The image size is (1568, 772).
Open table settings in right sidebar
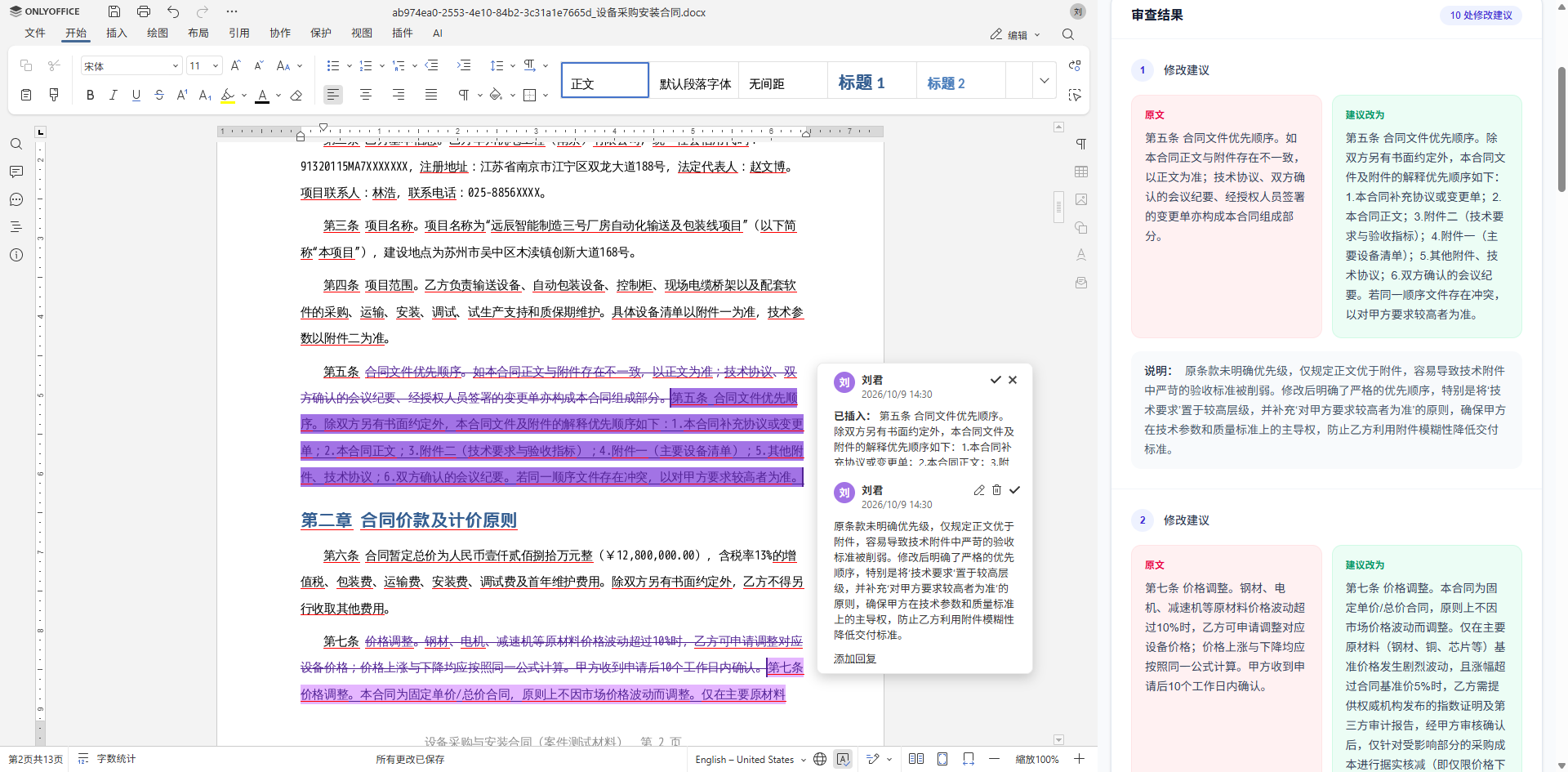tap(1081, 172)
